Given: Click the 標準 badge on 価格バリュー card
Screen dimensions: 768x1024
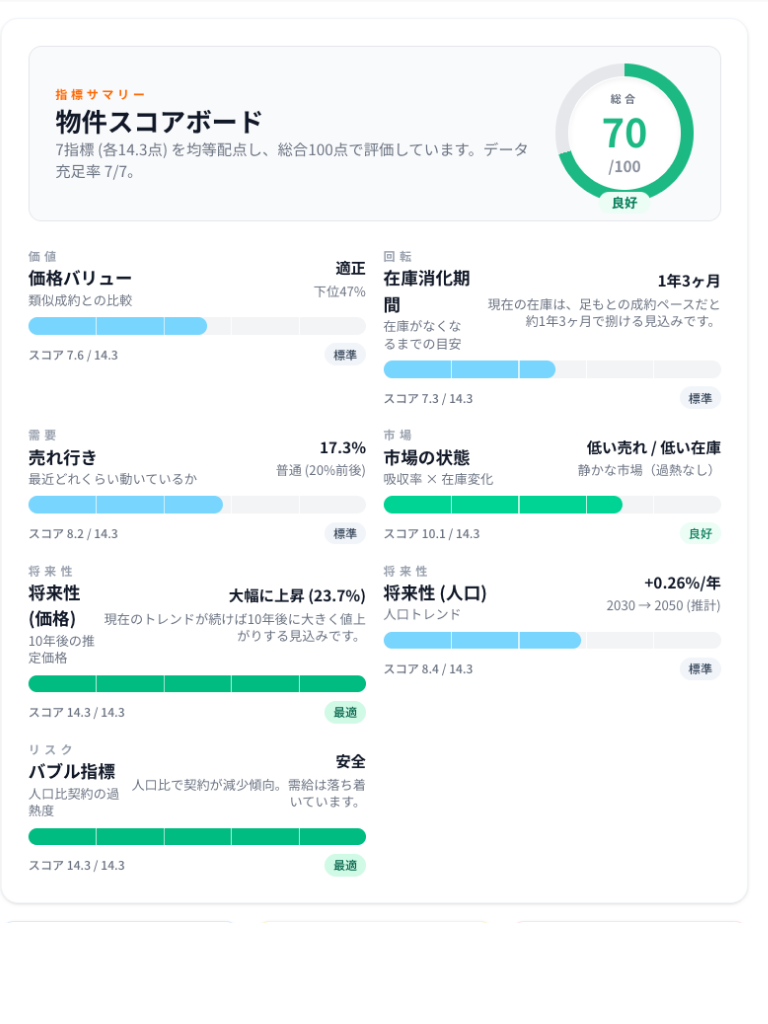Looking at the screenshot, I should click(344, 355).
